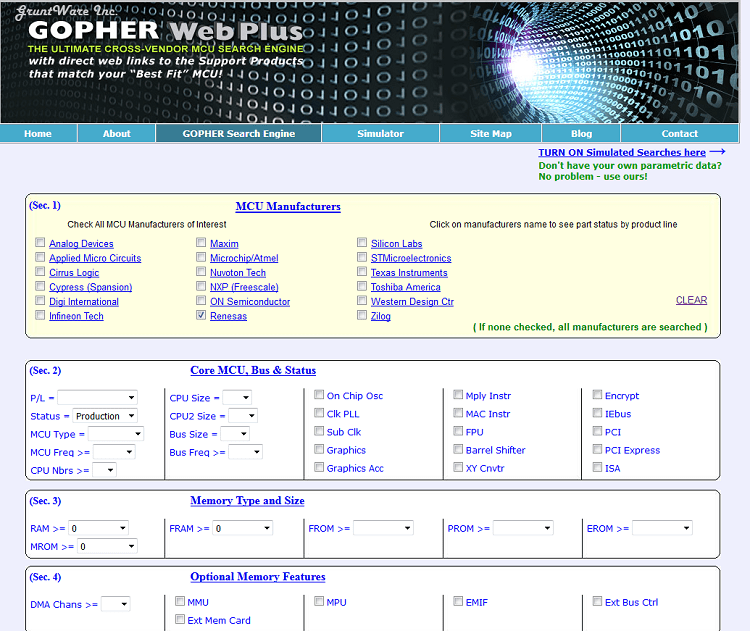Tick the NXP (Freescale) checkbox
The height and width of the screenshot is (631, 750).
click(x=201, y=286)
